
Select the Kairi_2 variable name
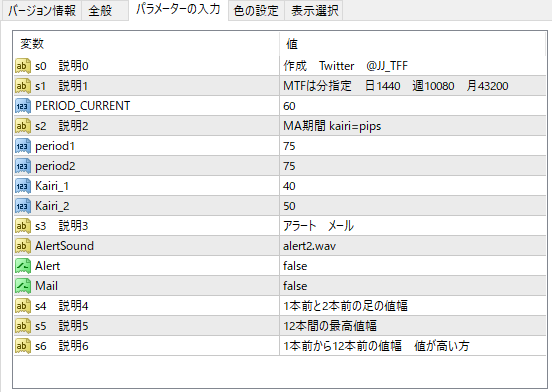[x=52, y=206]
